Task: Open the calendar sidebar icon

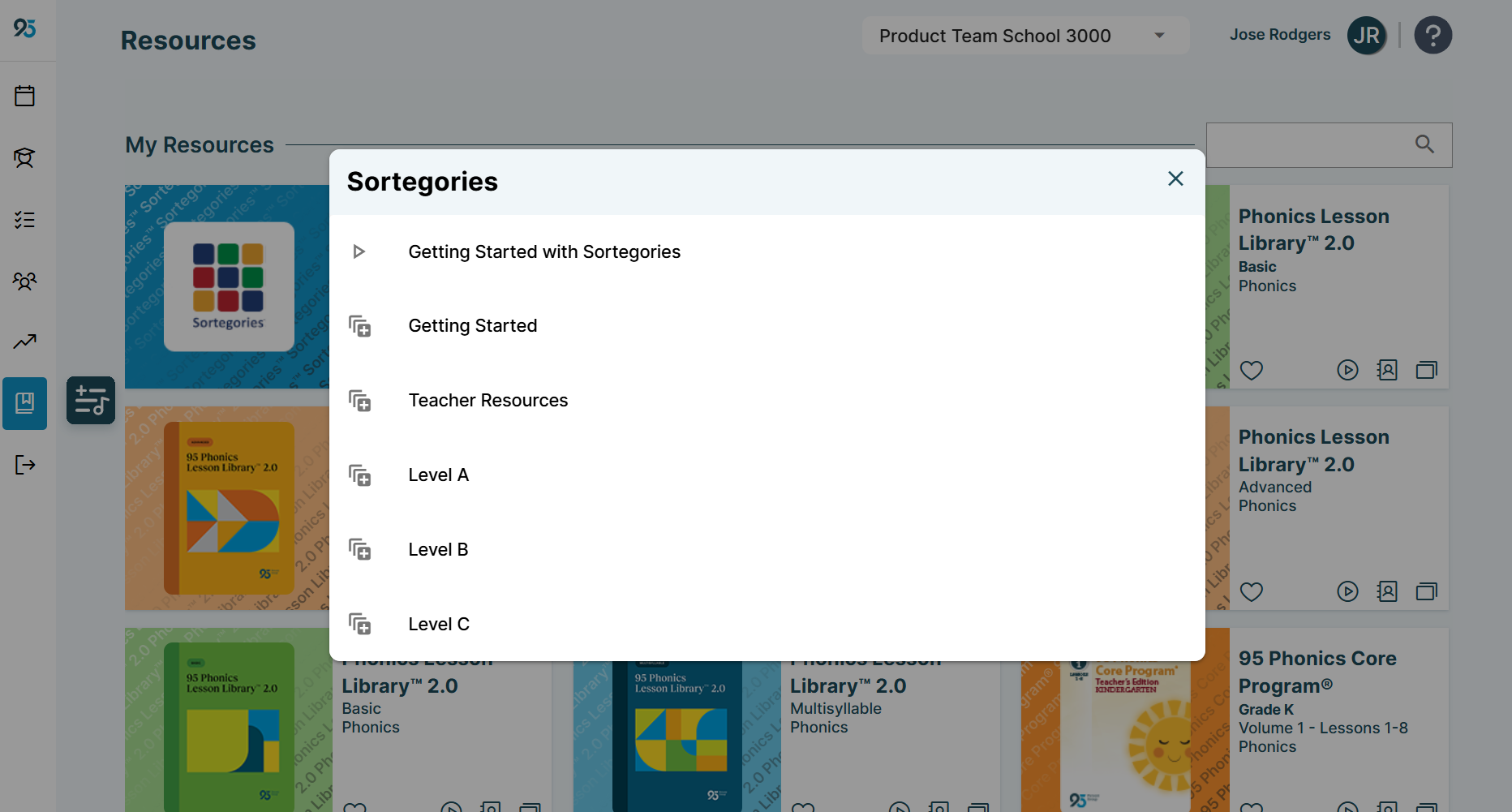Action: tap(24, 96)
